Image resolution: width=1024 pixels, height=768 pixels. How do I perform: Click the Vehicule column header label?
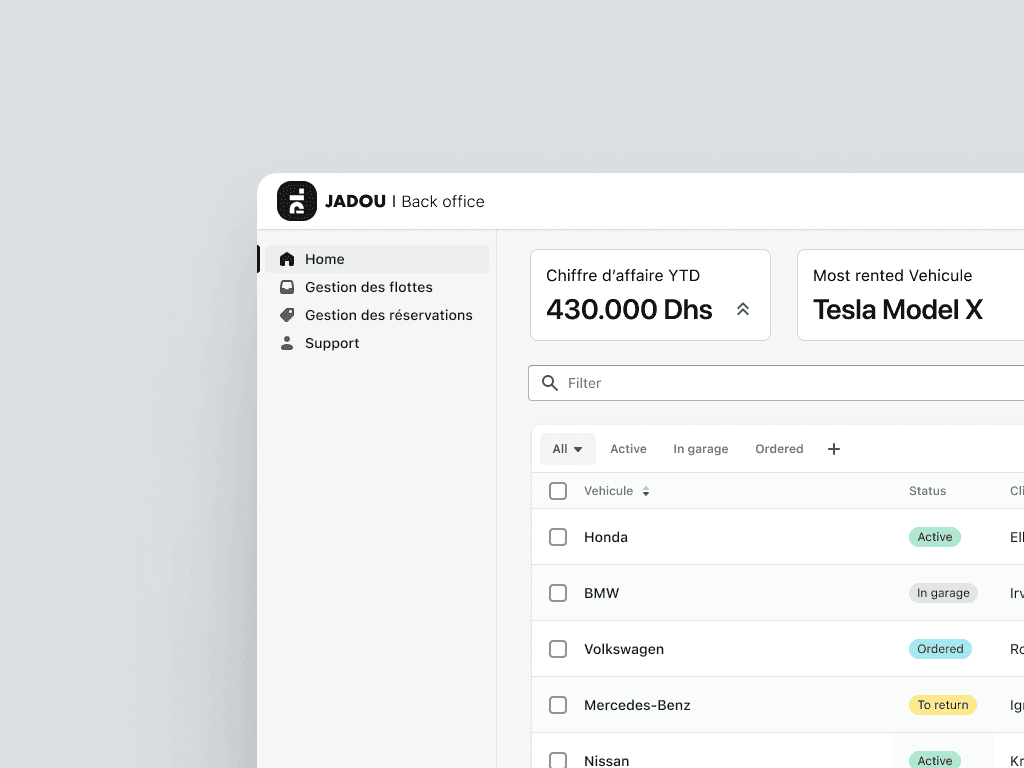(609, 491)
